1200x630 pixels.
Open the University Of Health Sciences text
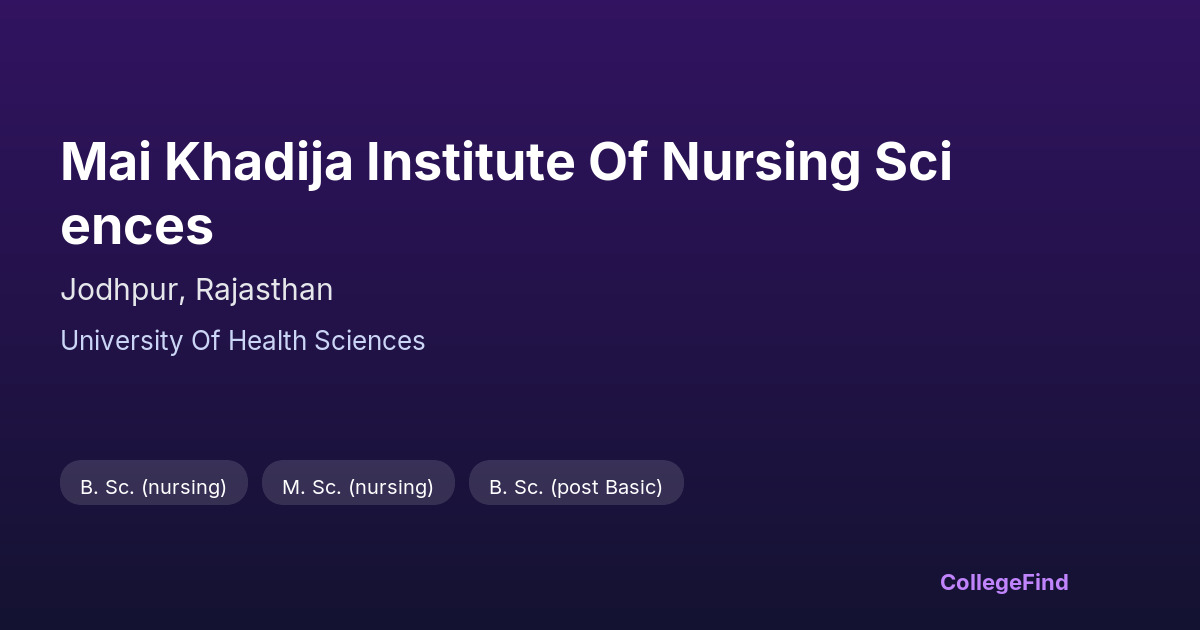(x=243, y=341)
